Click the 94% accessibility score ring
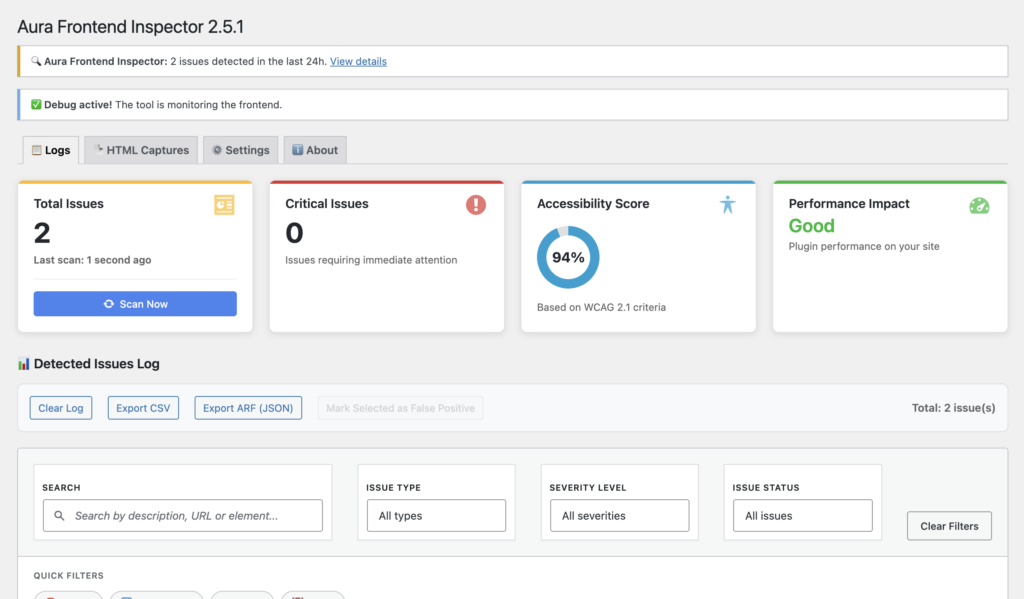1024x599 pixels. pos(568,258)
